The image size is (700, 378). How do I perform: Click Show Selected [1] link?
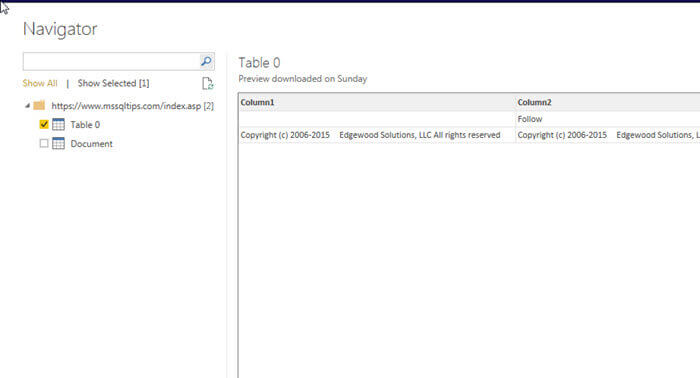pyautogui.click(x=113, y=83)
